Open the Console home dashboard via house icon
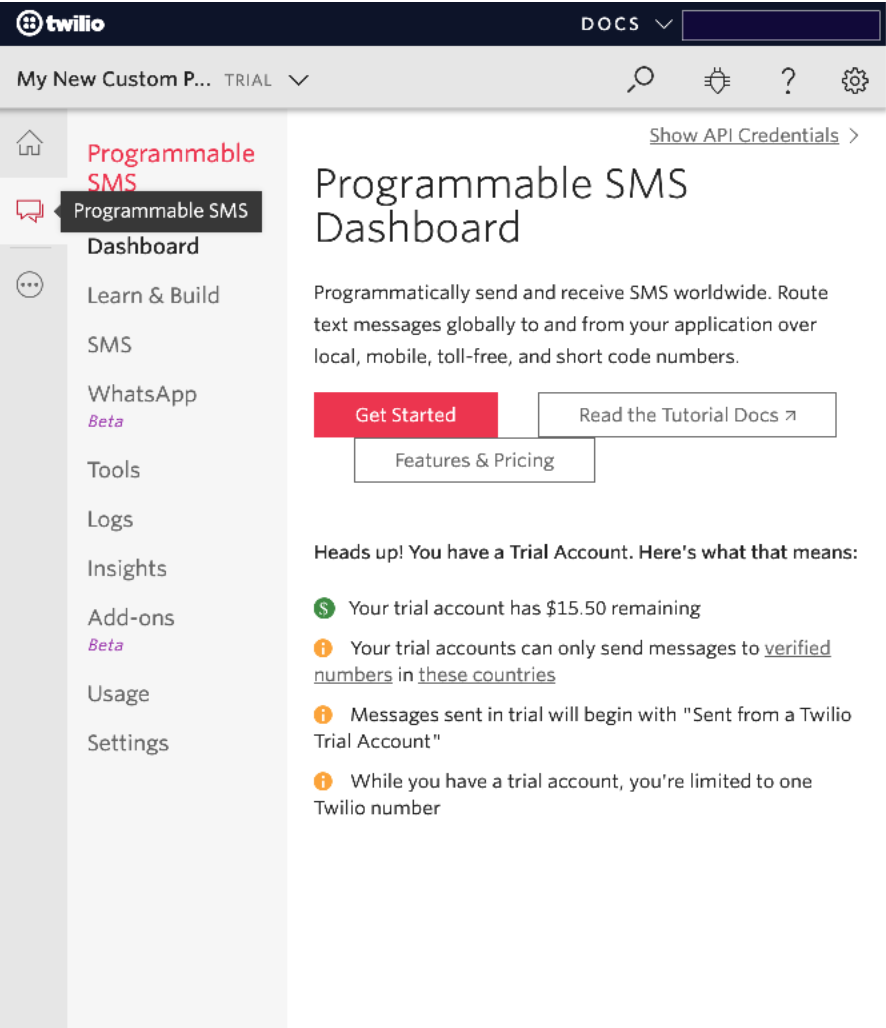The image size is (886, 1028). tap(31, 144)
